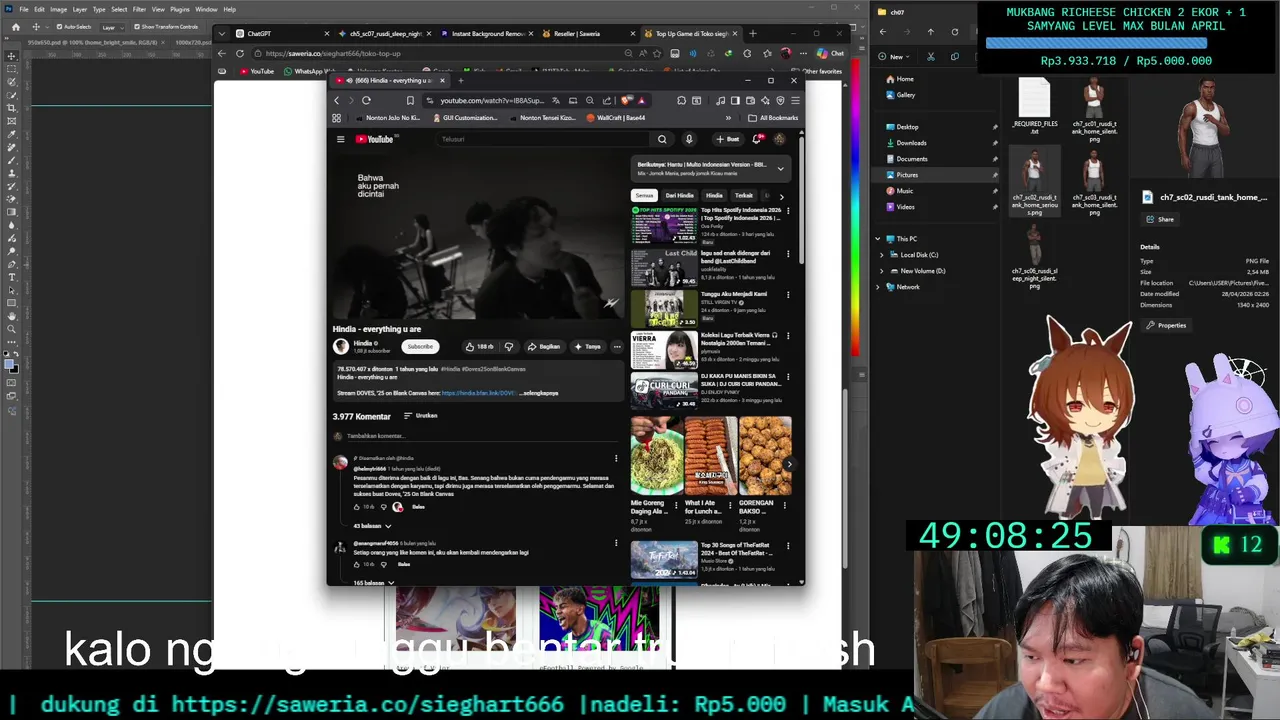Viewport: 1280px width, 720px height.
Task: Select the Gradient tool in Photoshop
Action: click(x=12, y=212)
